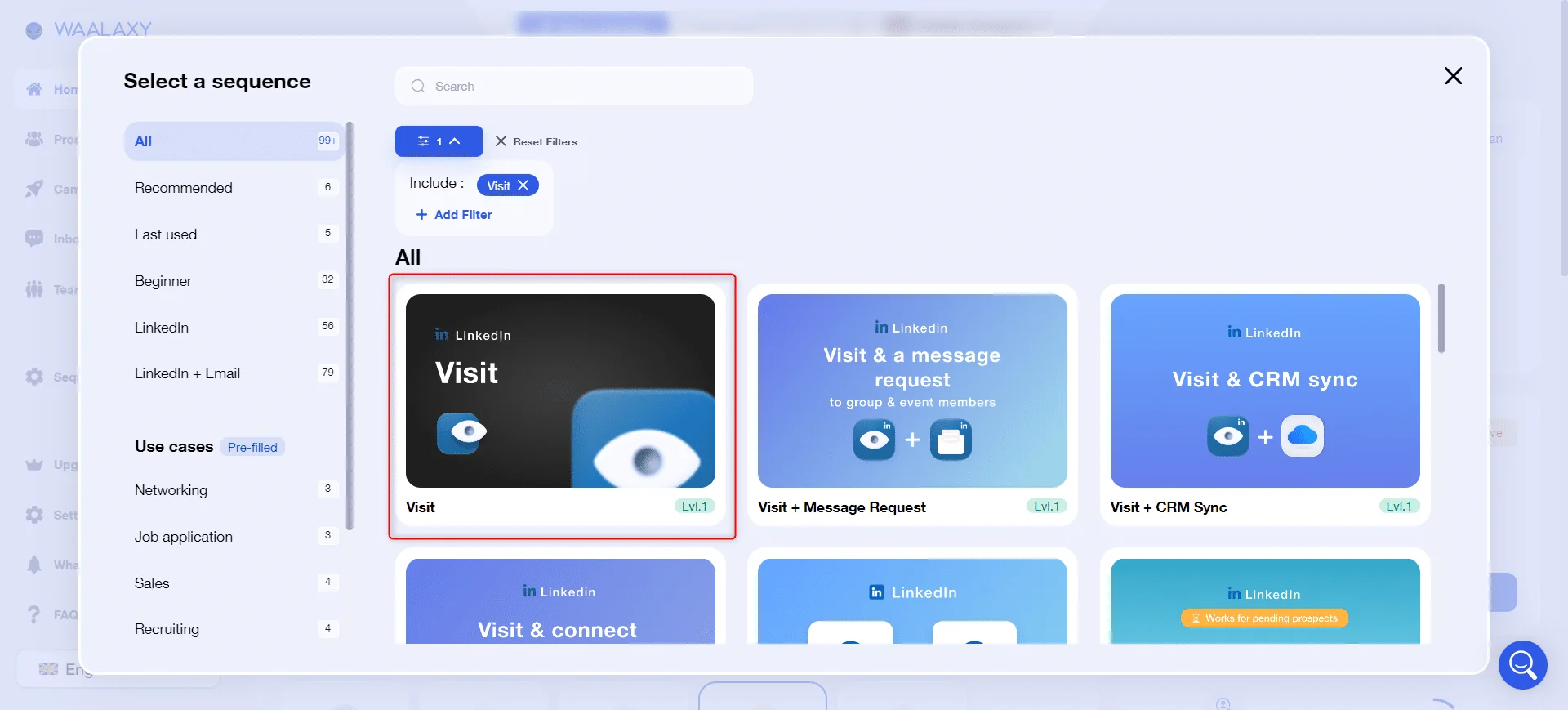Image resolution: width=1568 pixels, height=710 pixels.
Task: Select the LinkedIn + Email category
Action: click(x=234, y=373)
